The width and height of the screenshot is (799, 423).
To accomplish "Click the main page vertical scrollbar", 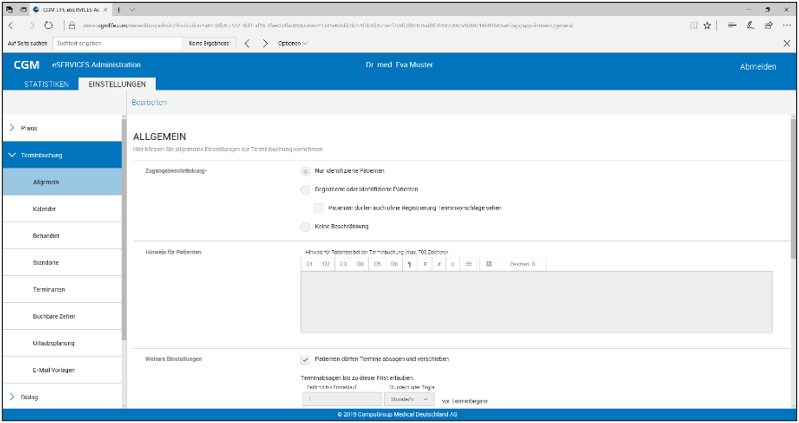I will tap(793, 189).
